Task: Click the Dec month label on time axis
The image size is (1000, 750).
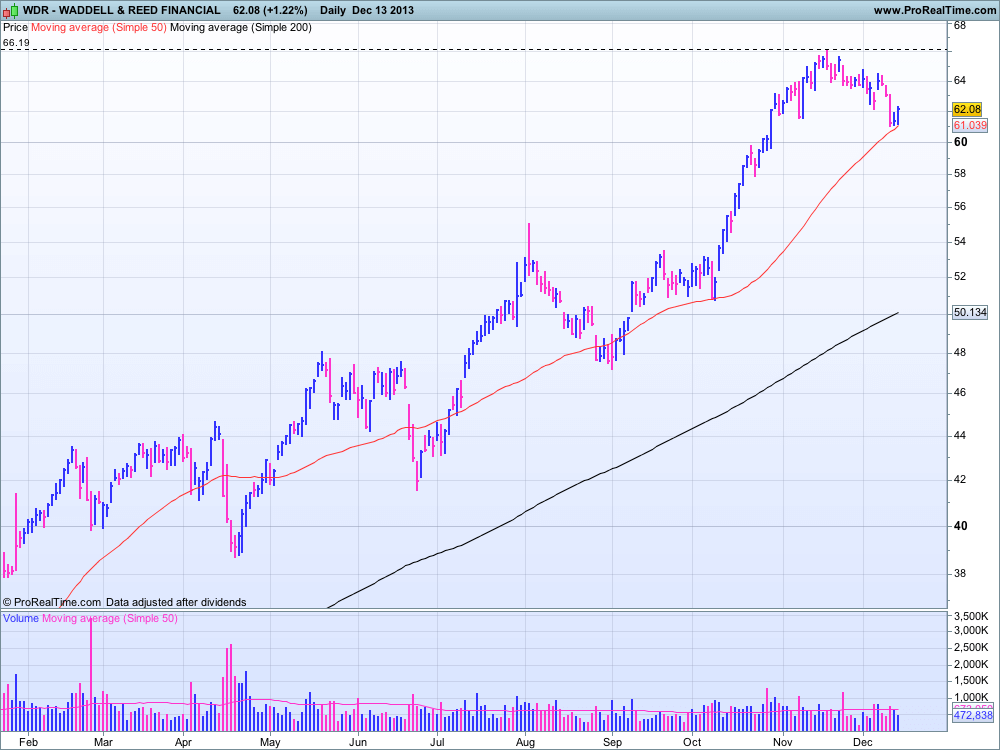Action: [x=862, y=742]
